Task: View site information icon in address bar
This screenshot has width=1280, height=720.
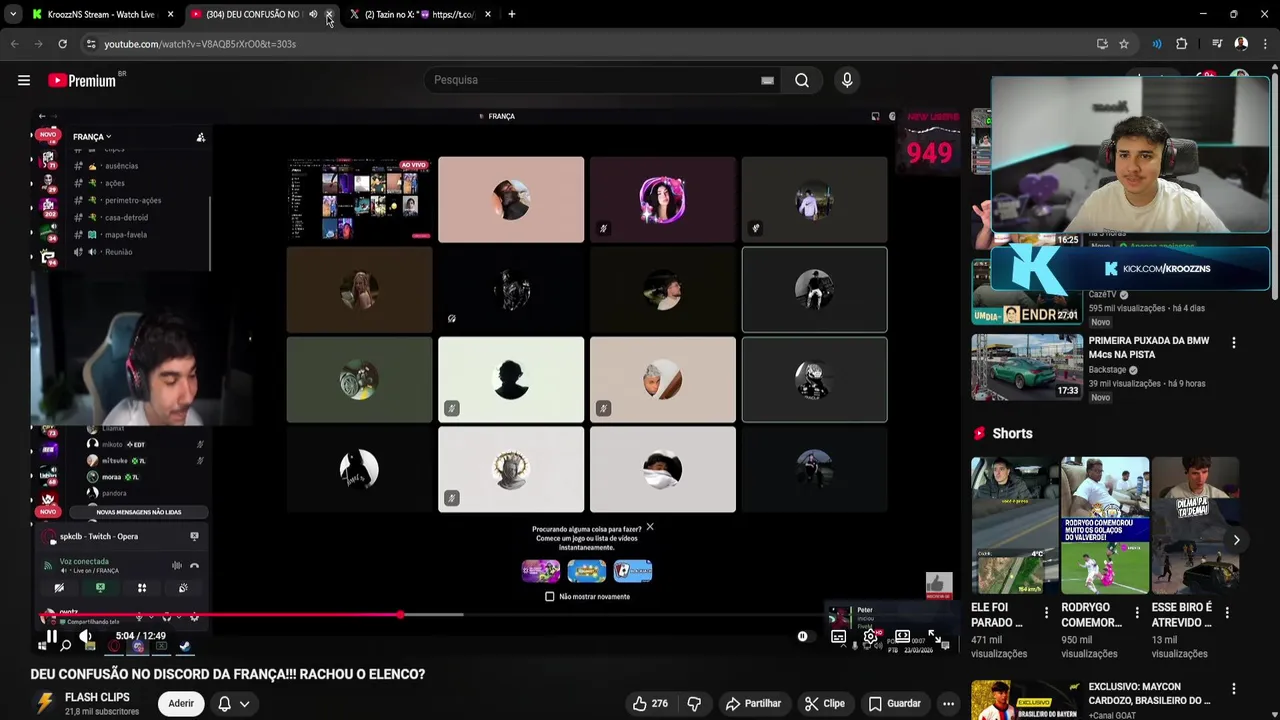Action: 91,44
